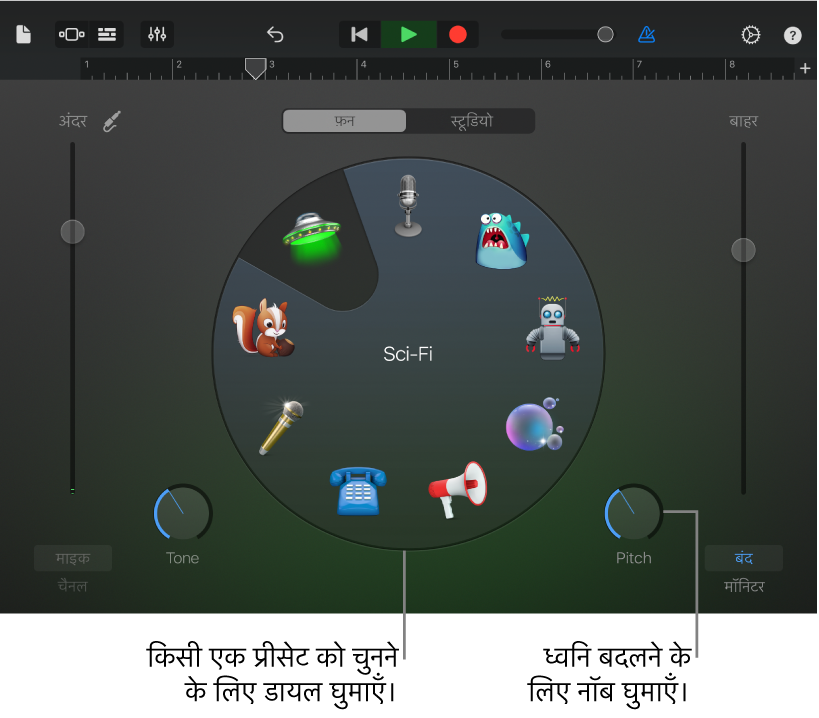Choose the Robot voice preset

click(x=552, y=328)
